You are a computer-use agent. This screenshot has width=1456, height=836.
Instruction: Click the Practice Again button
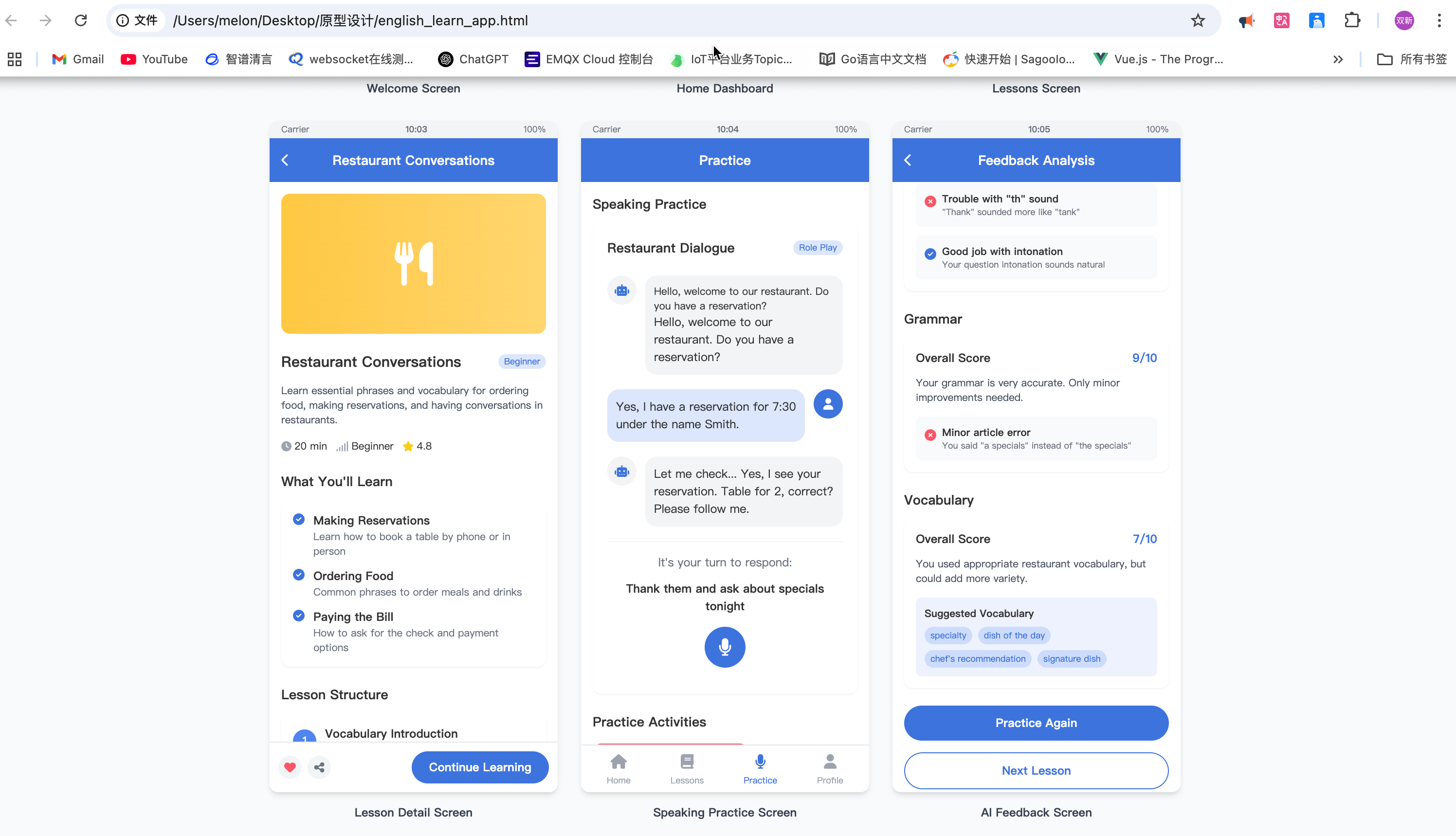pos(1036,723)
